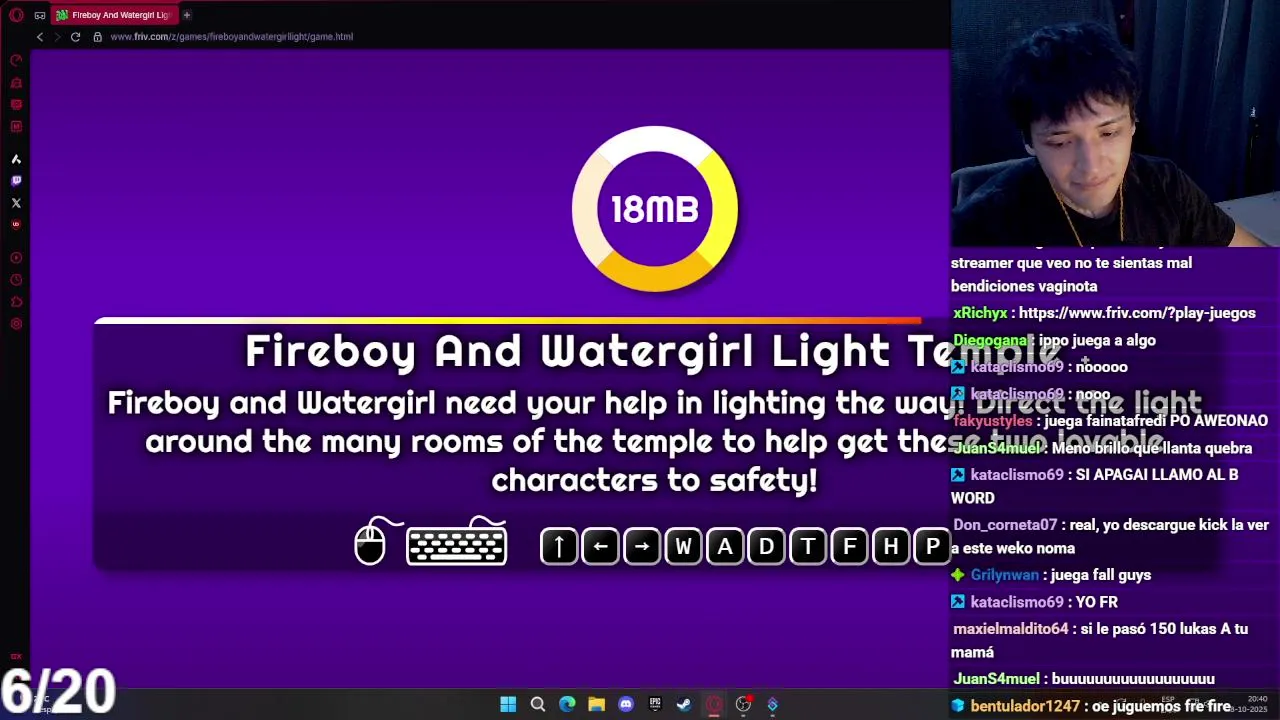Open the GX Corner gamepad icon

[x=40, y=15]
